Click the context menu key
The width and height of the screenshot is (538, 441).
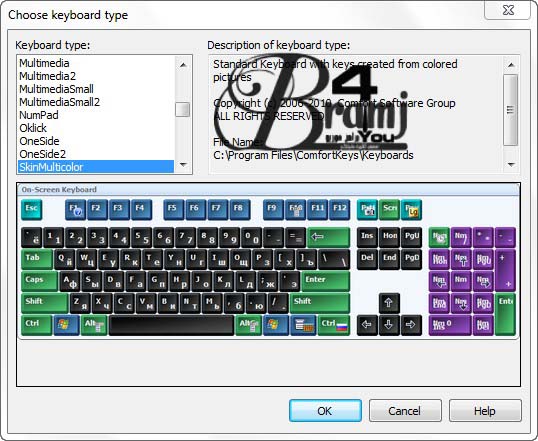pyautogui.click(x=303, y=325)
